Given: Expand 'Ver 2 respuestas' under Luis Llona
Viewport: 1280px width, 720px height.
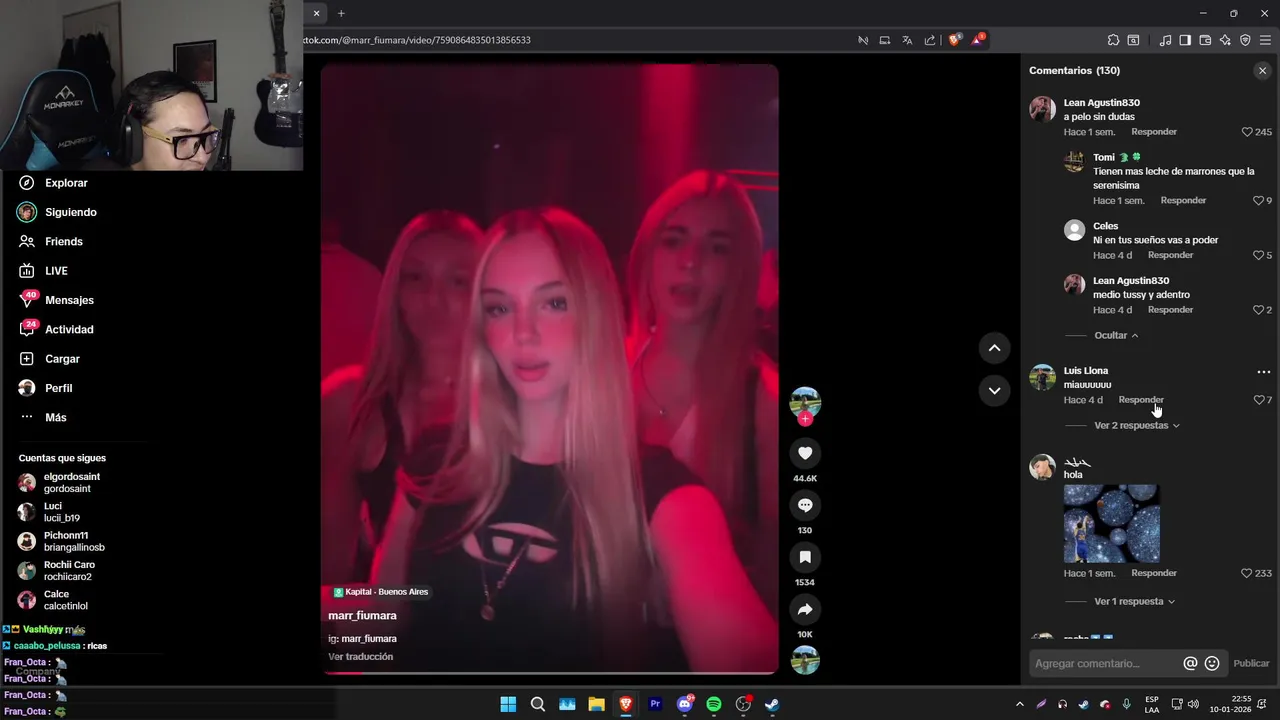Looking at the screenshot, I should coord(1137,426).
